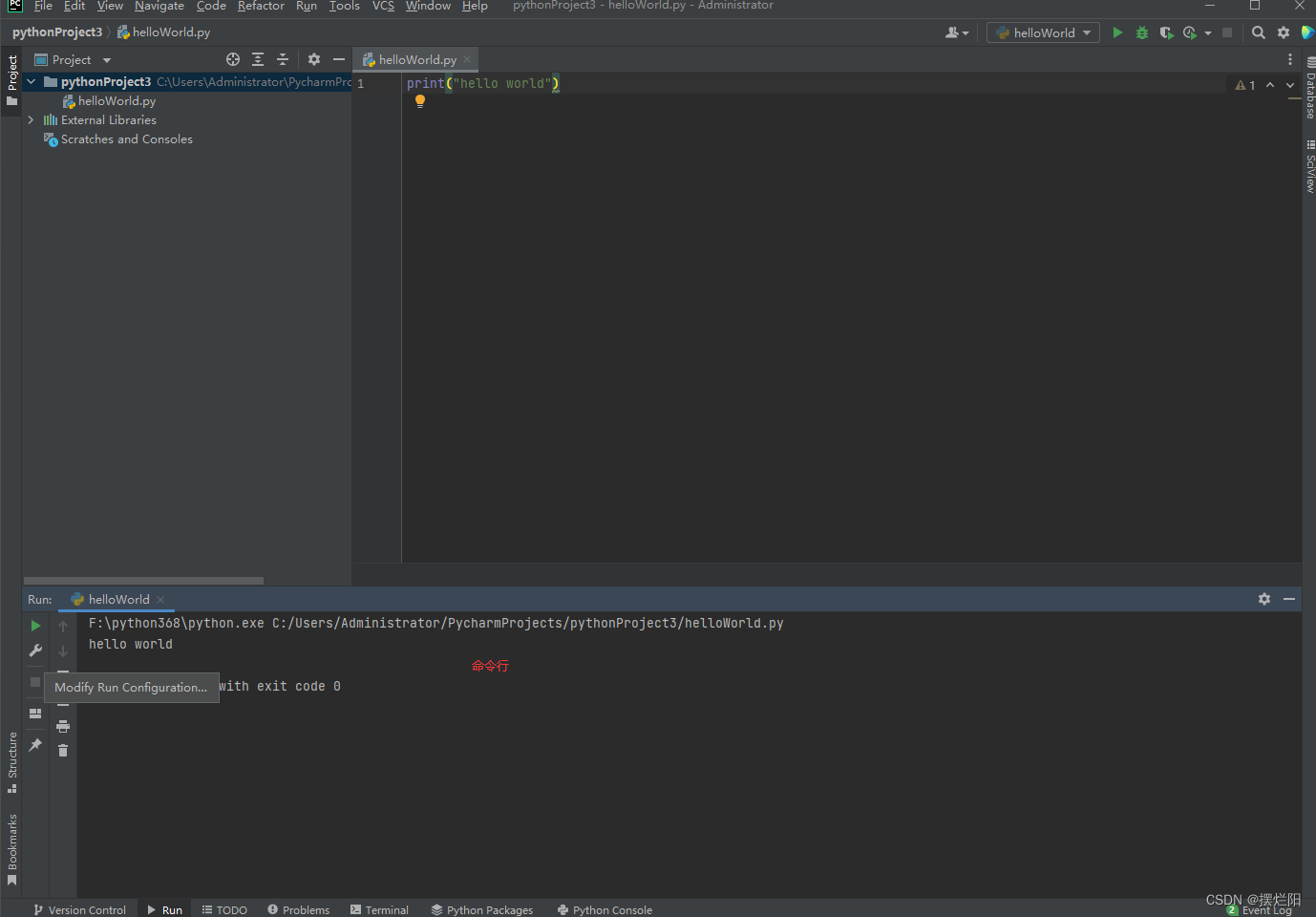
Task: Click the warning count indicator in editor
Action: [x=1245, y=85]
